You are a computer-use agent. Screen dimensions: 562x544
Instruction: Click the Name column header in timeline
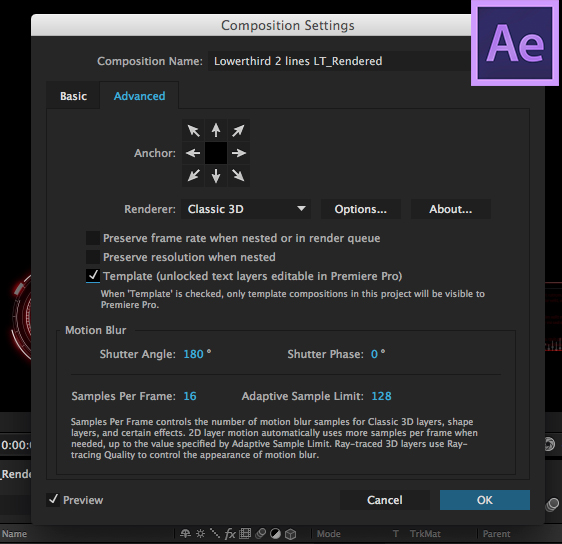pos(14,534)
